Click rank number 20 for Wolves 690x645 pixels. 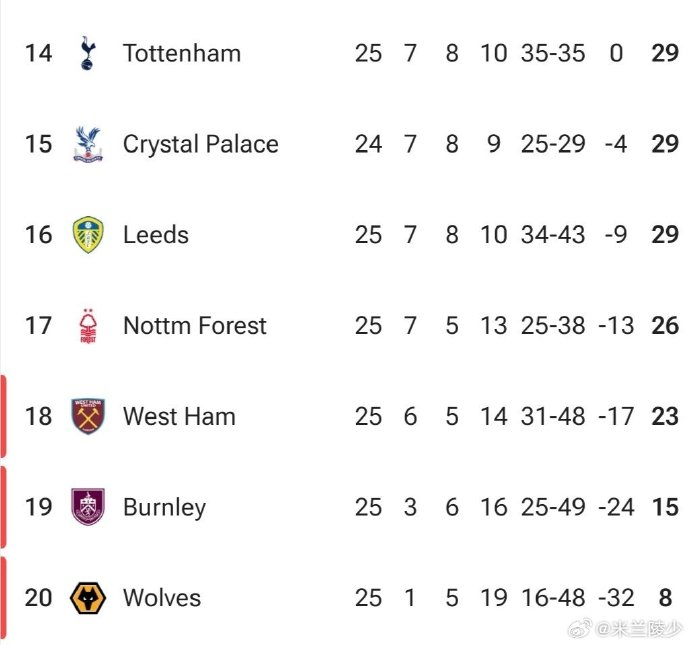[x=38, y=598]
